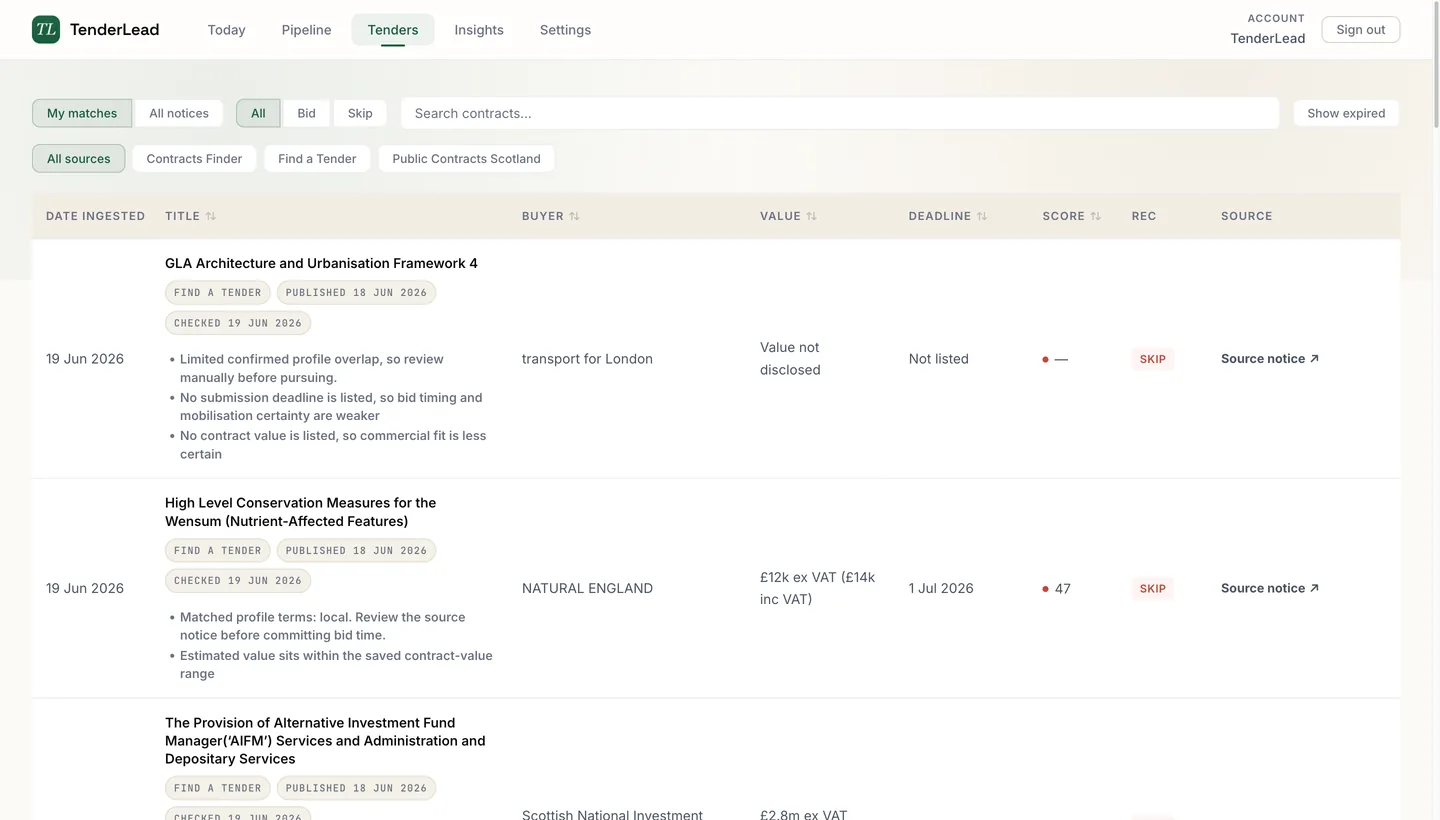Open the Today tab
The image size is (1440, 820).
[226, 30]
